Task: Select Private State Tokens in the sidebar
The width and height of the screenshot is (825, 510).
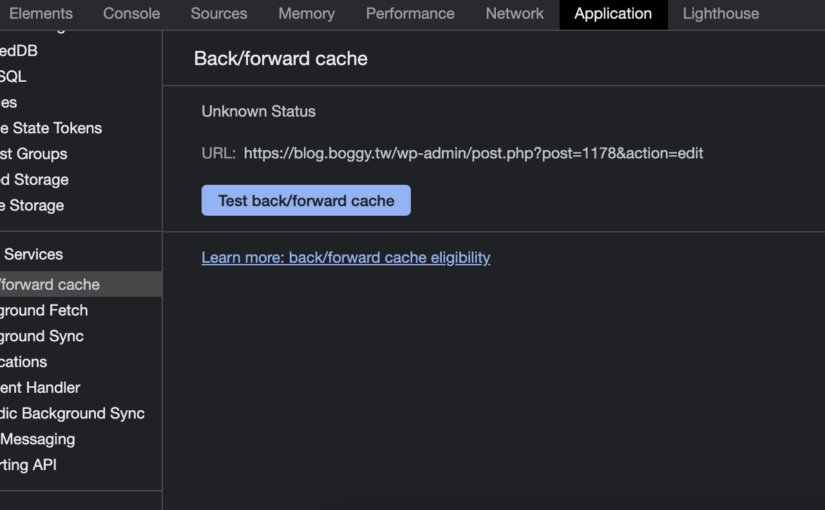Action: tap(50, 128)
